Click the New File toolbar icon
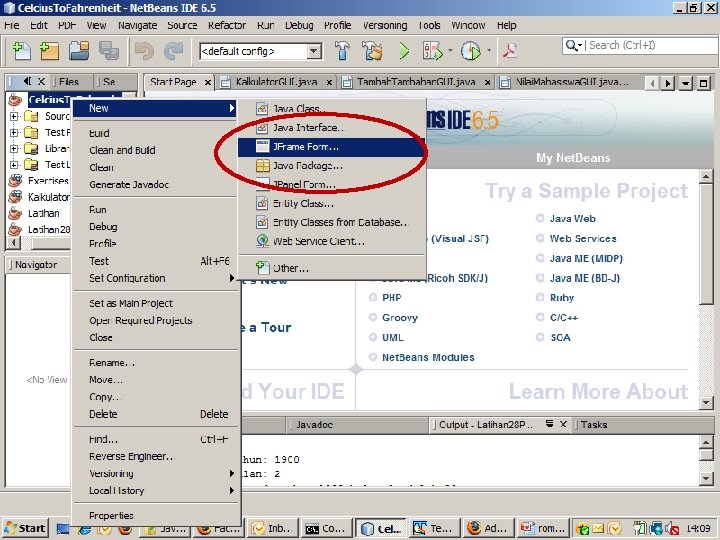720x540 pixels. [21, 51]
